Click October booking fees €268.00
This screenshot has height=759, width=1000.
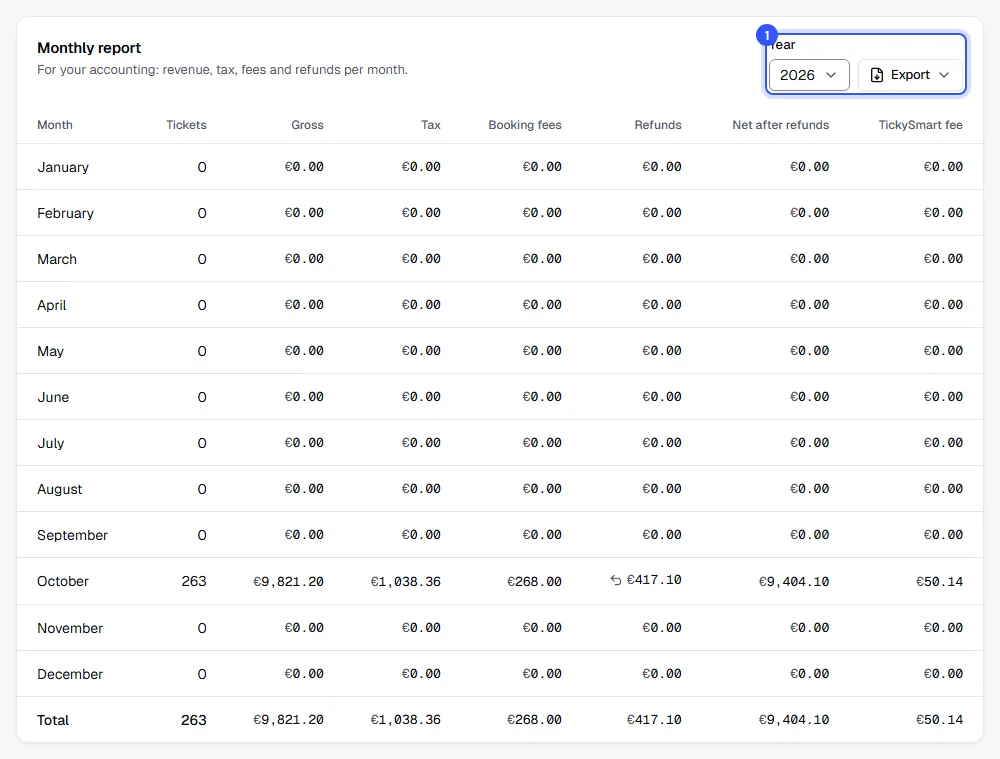tap(534, 581)
